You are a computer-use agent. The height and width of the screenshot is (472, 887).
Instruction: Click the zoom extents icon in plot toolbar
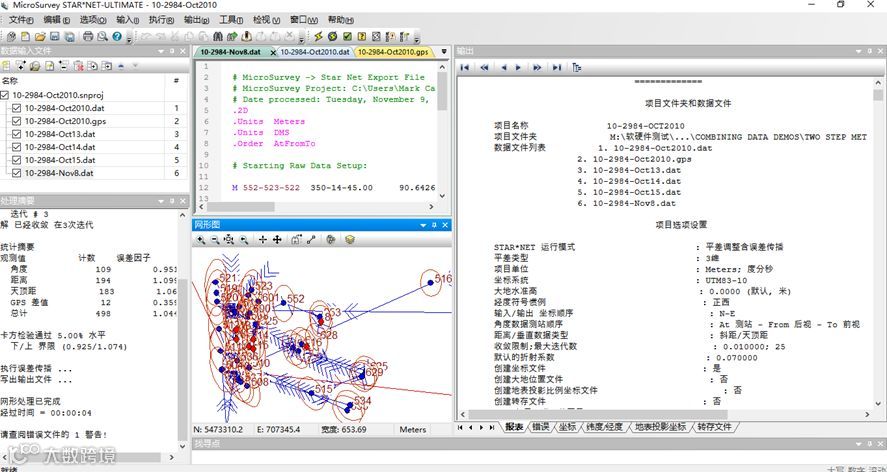[229, 240]
